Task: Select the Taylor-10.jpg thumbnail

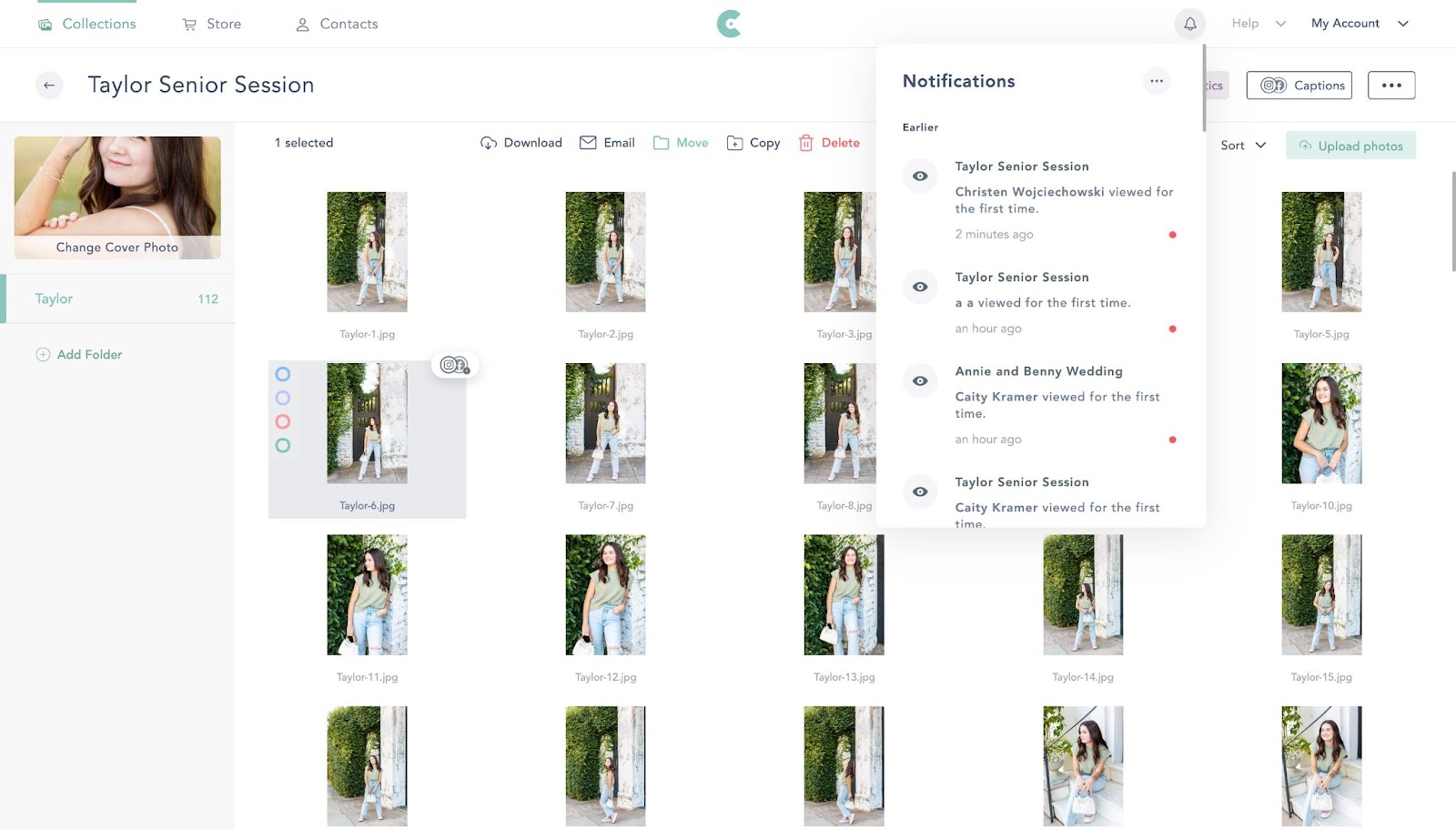Action: [x=1321, y=423]
